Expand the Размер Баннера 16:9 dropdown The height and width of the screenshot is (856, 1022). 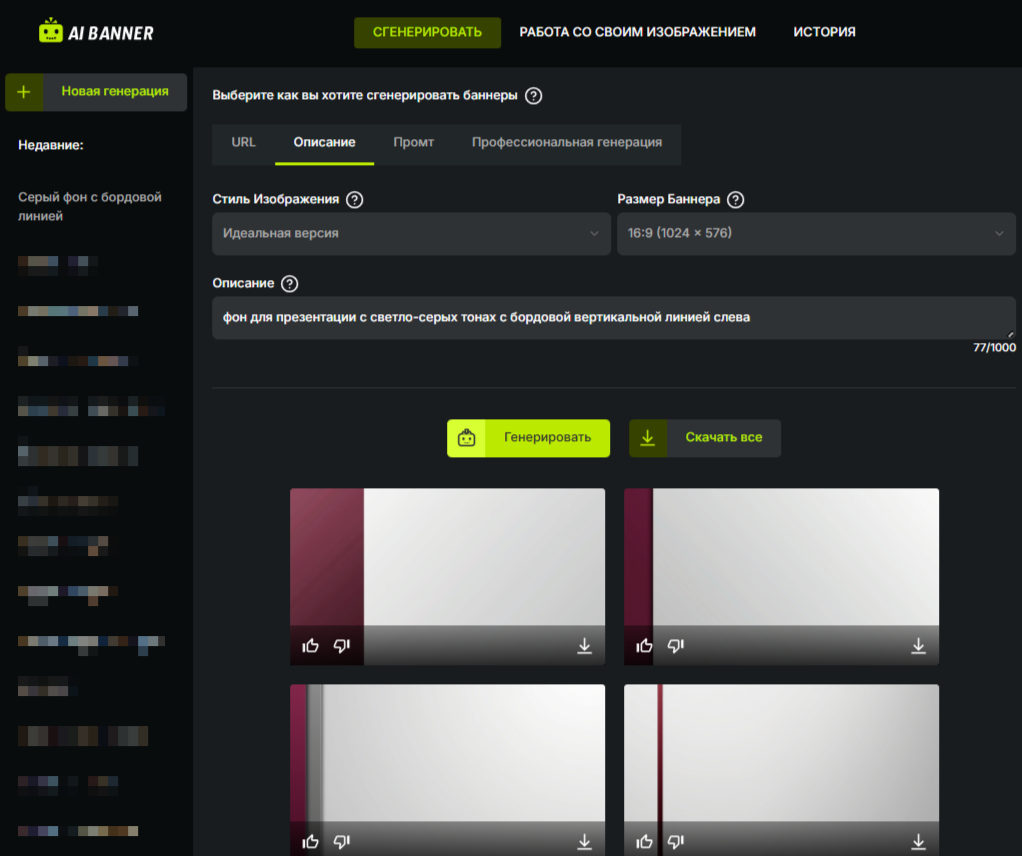point(815,233)
